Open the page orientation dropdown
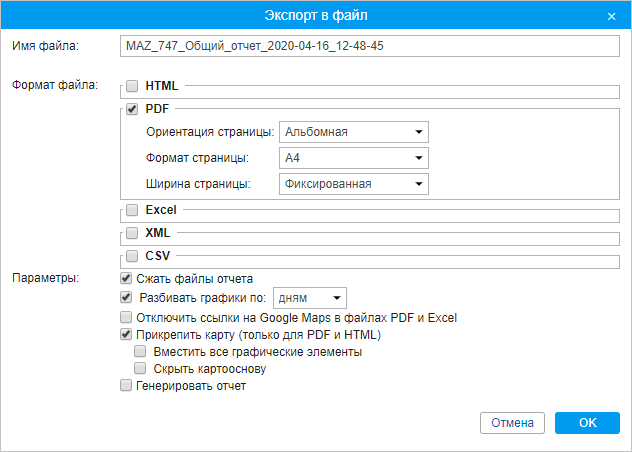This screenshot has height=452, width=632. (353, 132)
